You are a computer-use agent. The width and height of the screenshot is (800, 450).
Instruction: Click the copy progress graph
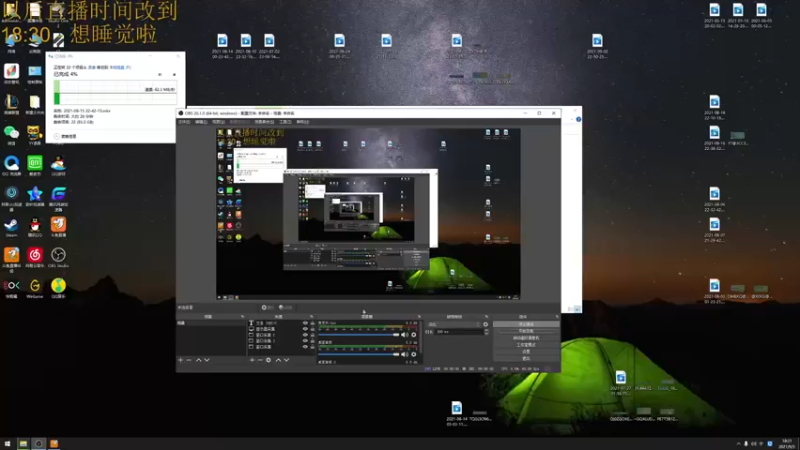click(x=115, y=92)
